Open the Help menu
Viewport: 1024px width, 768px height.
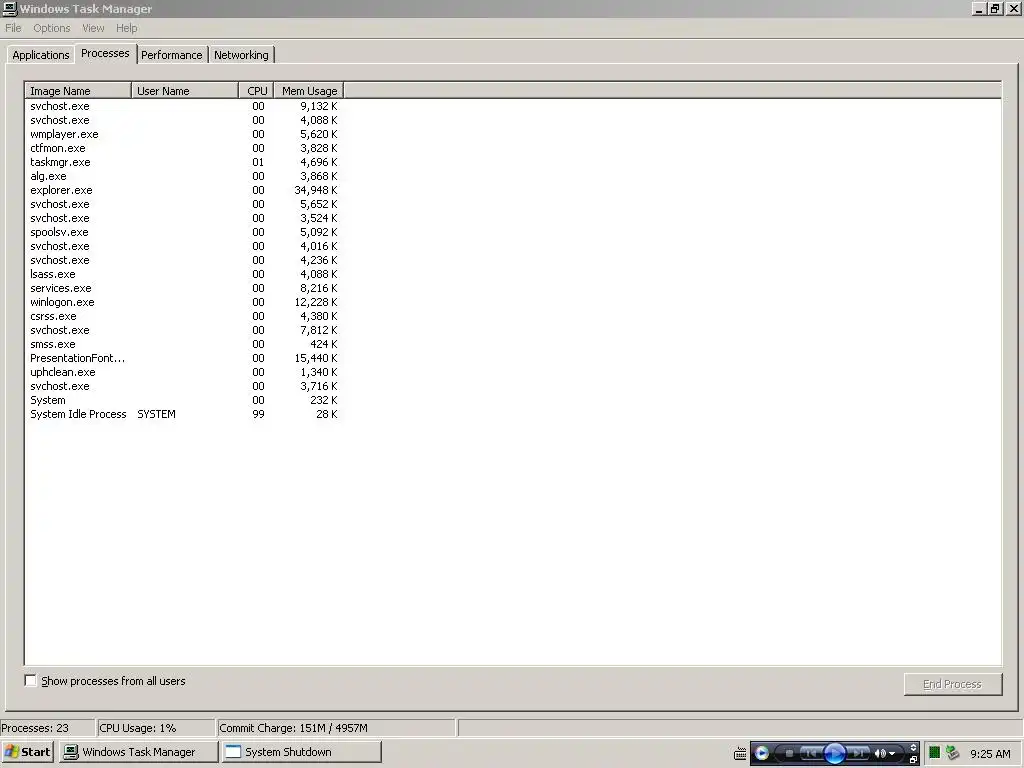[x=127, y=28]
